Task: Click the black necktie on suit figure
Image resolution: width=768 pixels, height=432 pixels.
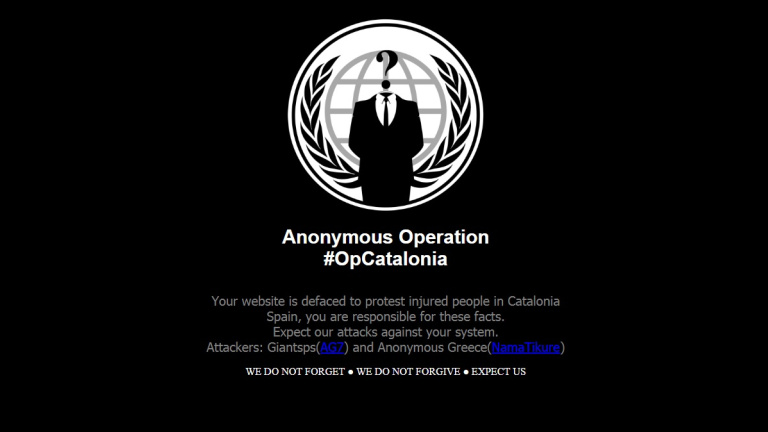Action: pyautogui.click(x=386, y=110)
